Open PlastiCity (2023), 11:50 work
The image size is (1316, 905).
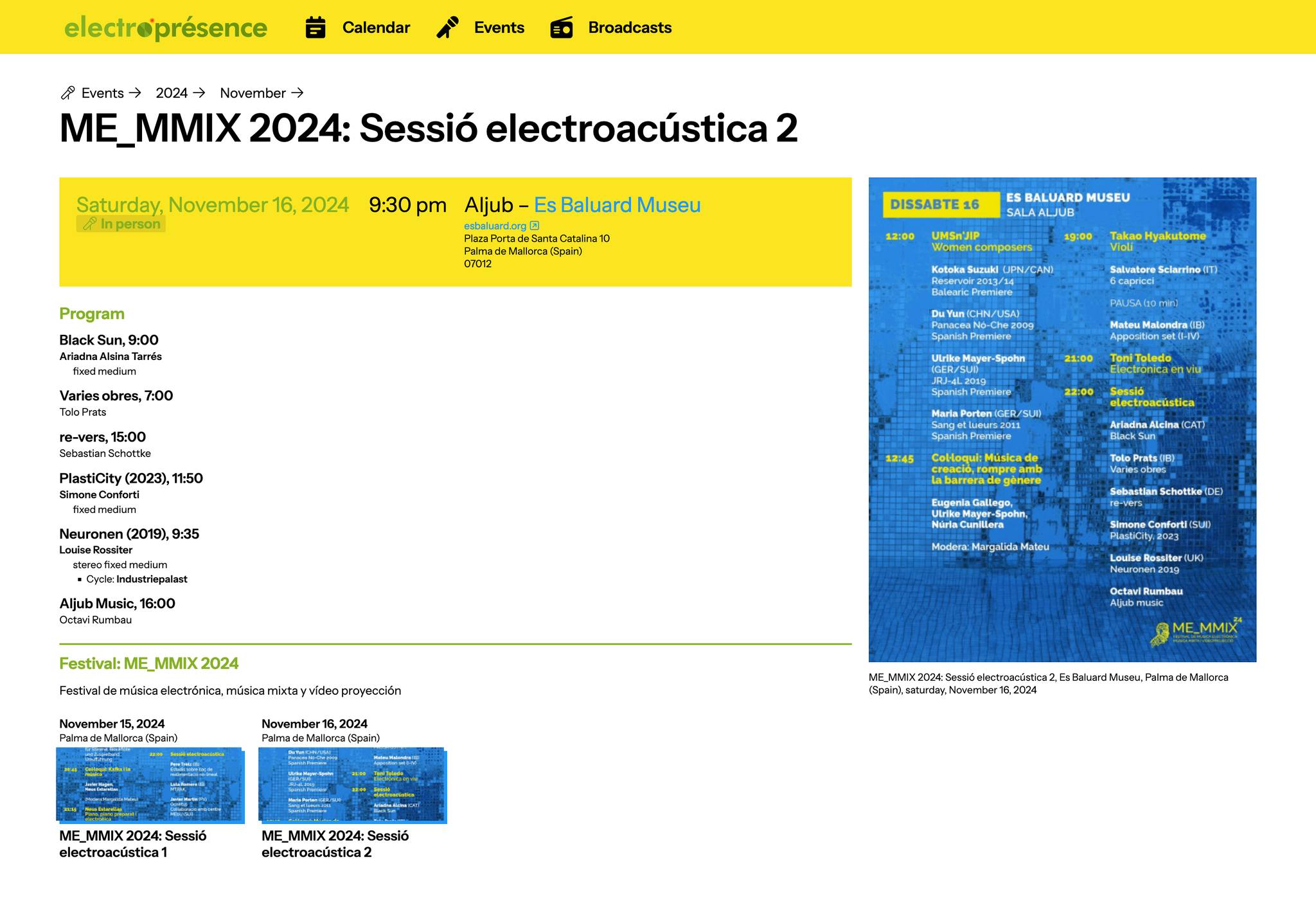(131, 478)
